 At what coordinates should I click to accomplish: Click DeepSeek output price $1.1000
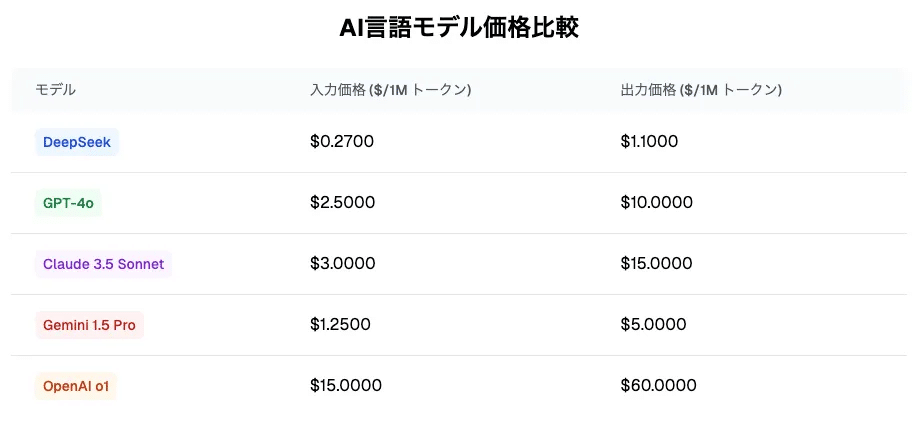coord(649,142)
